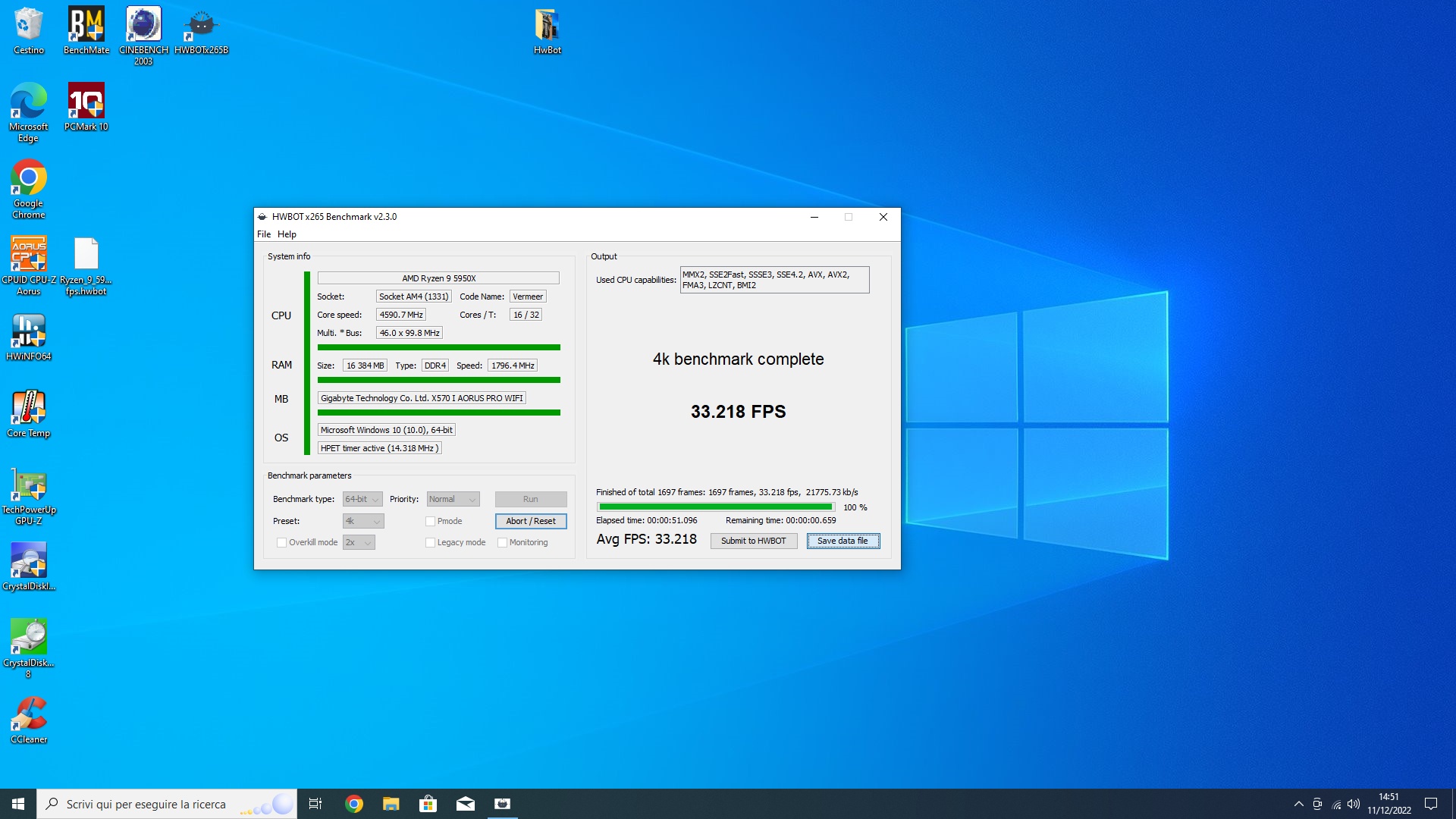The height and width of the screenshot is (819, 1456).
Task: Open the File menu
Action: pos(264,234)
